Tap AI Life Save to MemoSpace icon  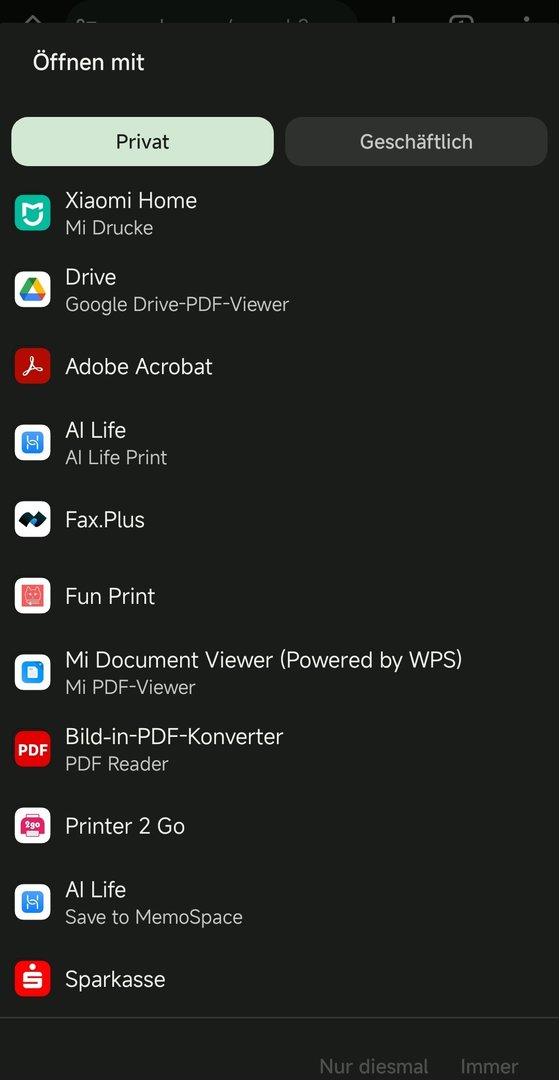32,902
